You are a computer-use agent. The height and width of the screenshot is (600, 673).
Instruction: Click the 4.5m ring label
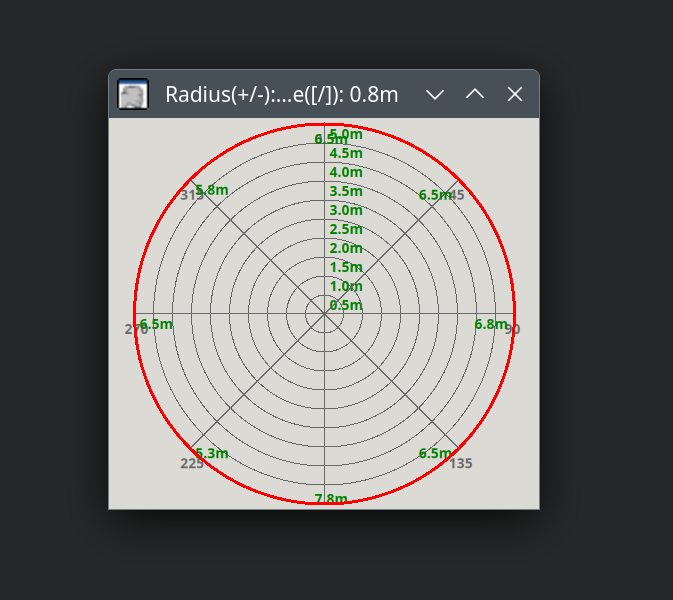coord(346,153)
